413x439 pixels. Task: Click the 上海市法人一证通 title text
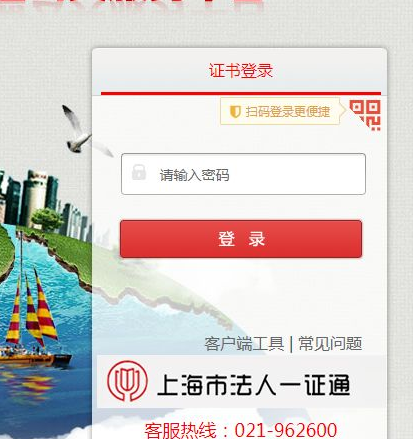coord(254,384)
